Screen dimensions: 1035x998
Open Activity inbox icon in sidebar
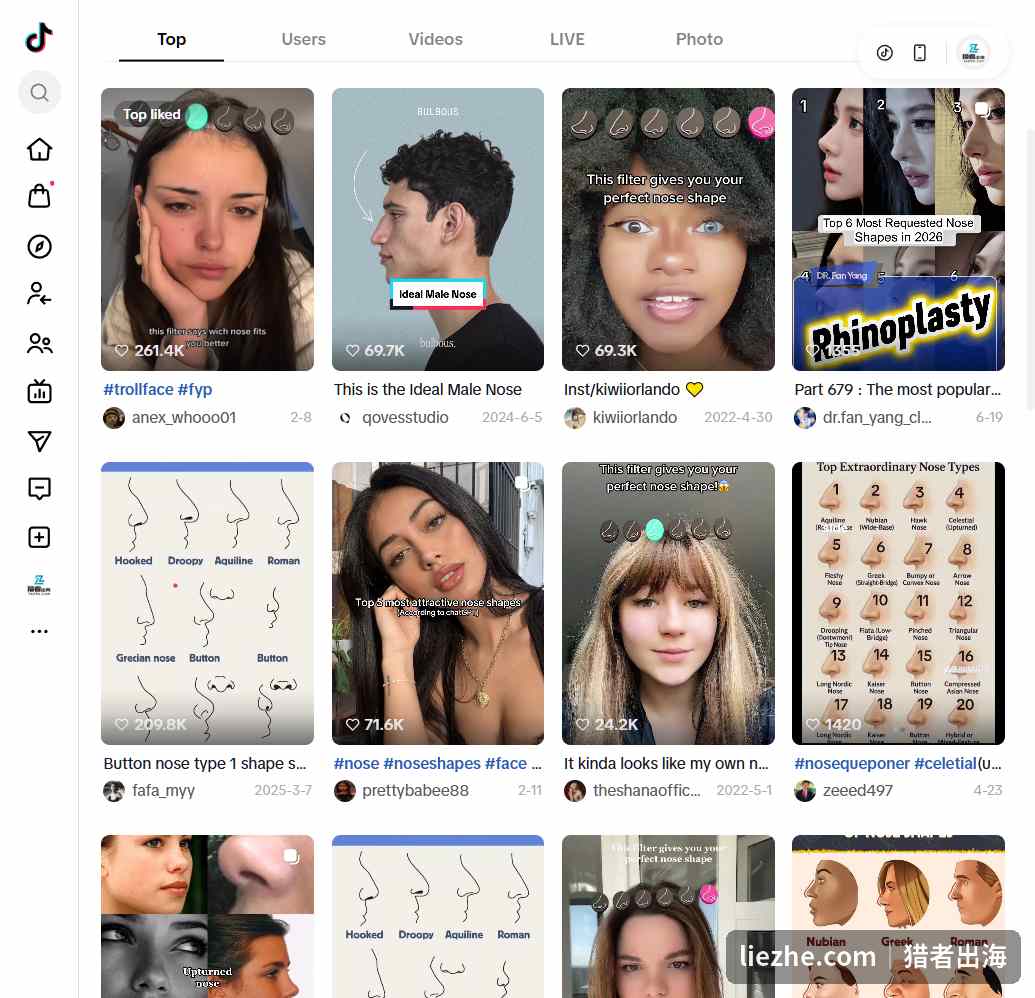(40, 489)
